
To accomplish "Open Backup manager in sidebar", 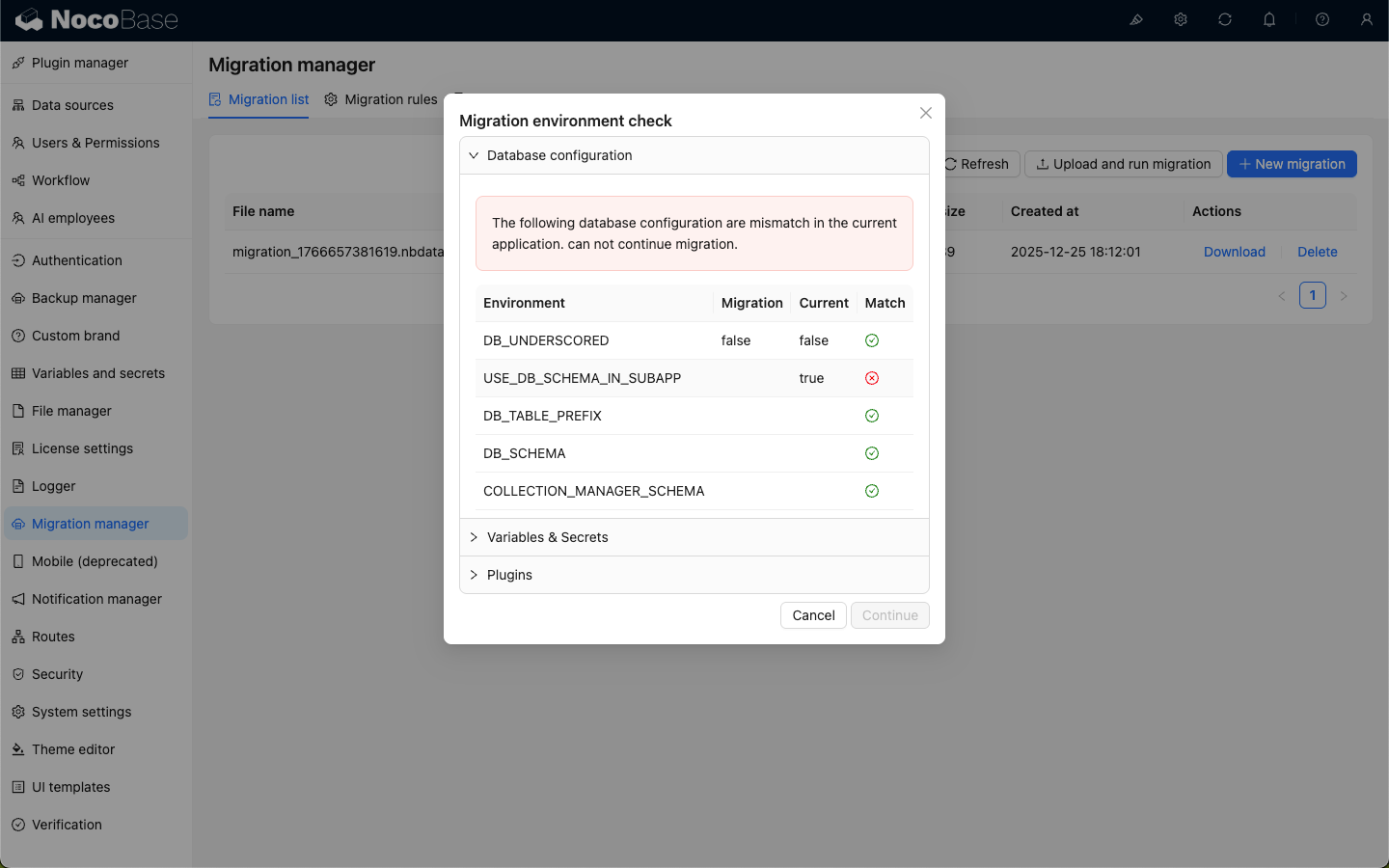I will click(x=84, y=298).
